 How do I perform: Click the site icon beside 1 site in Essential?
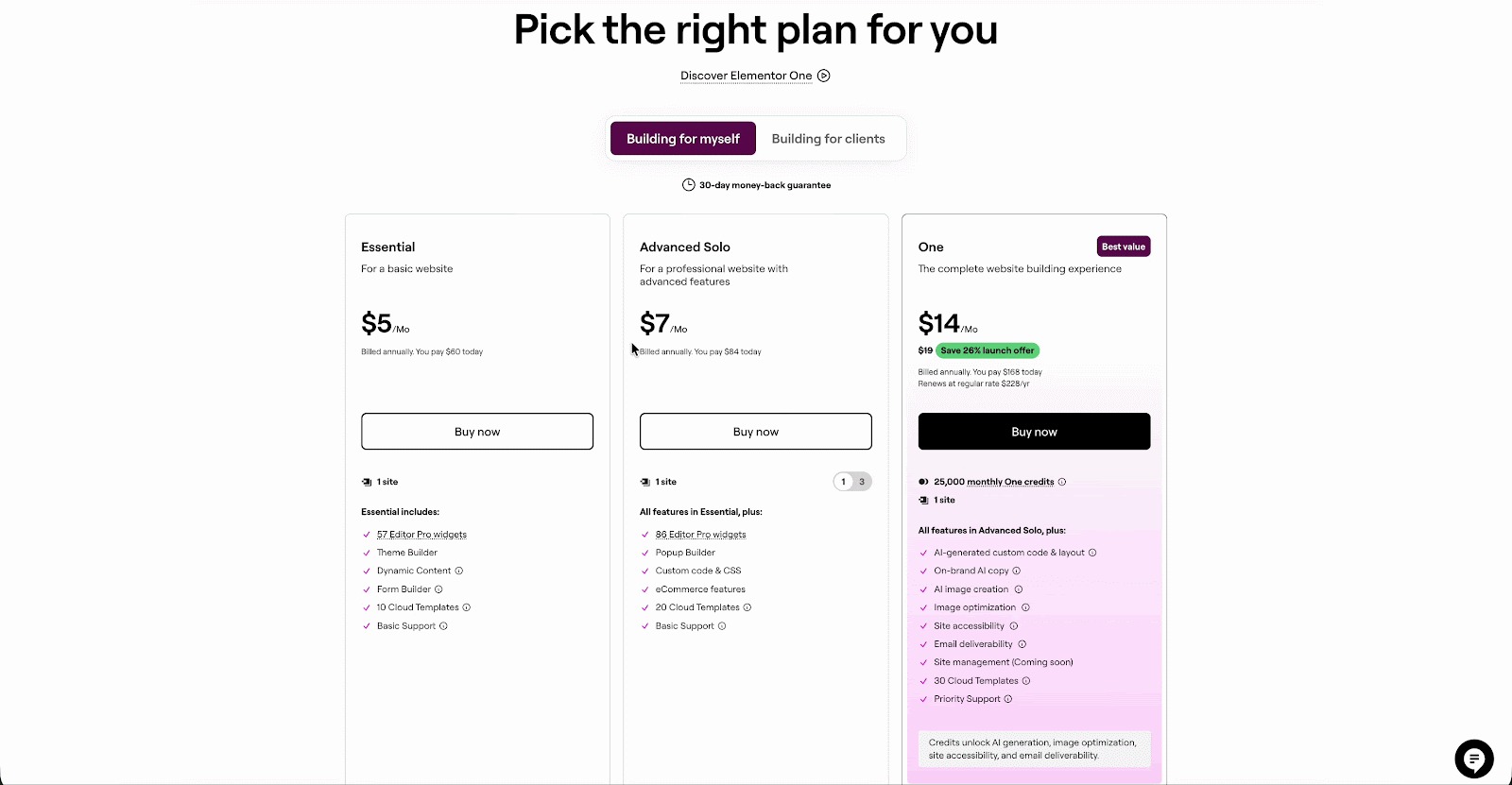367,482
